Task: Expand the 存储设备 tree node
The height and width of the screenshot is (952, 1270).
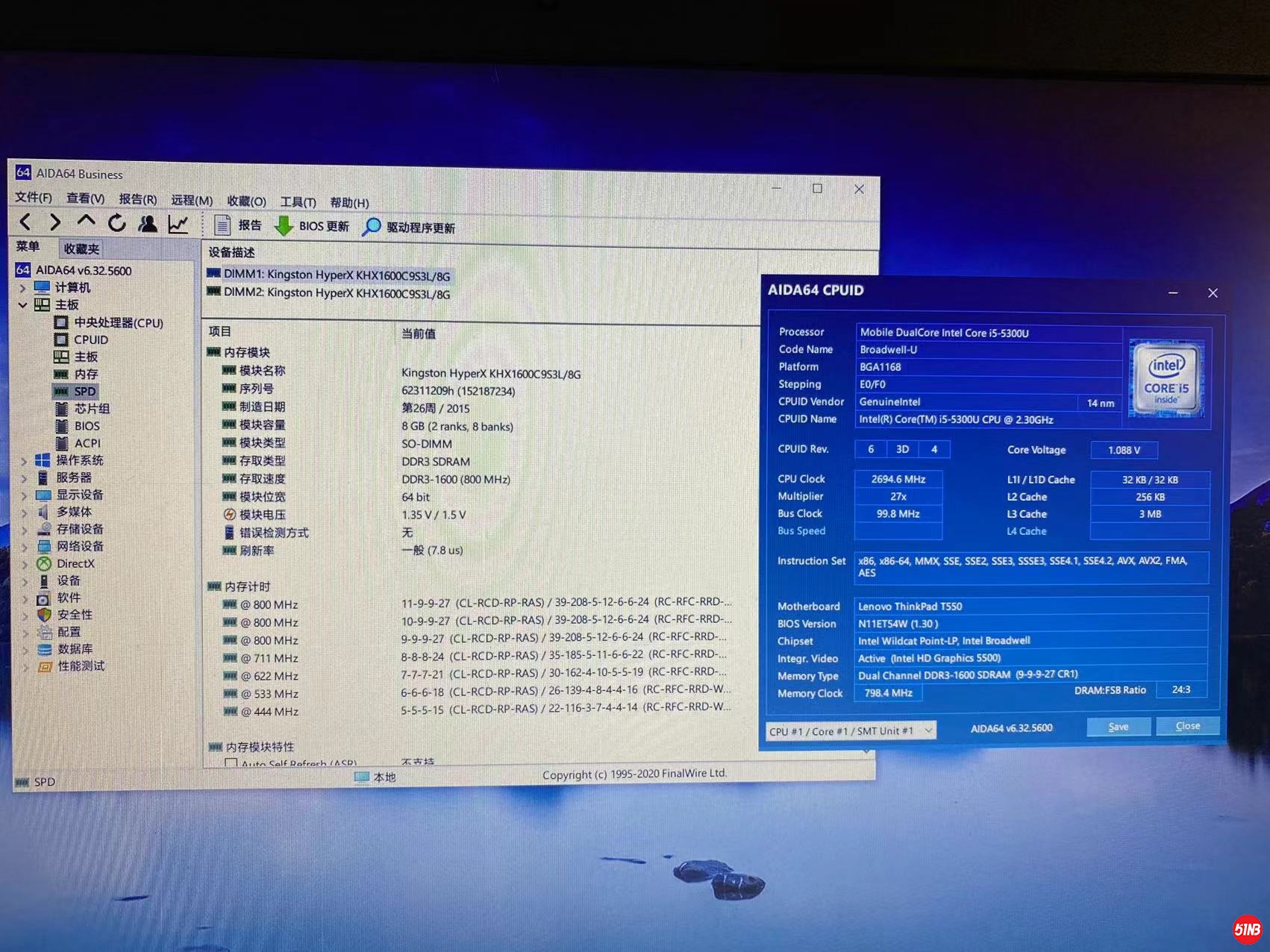Action: coord(24,530)
